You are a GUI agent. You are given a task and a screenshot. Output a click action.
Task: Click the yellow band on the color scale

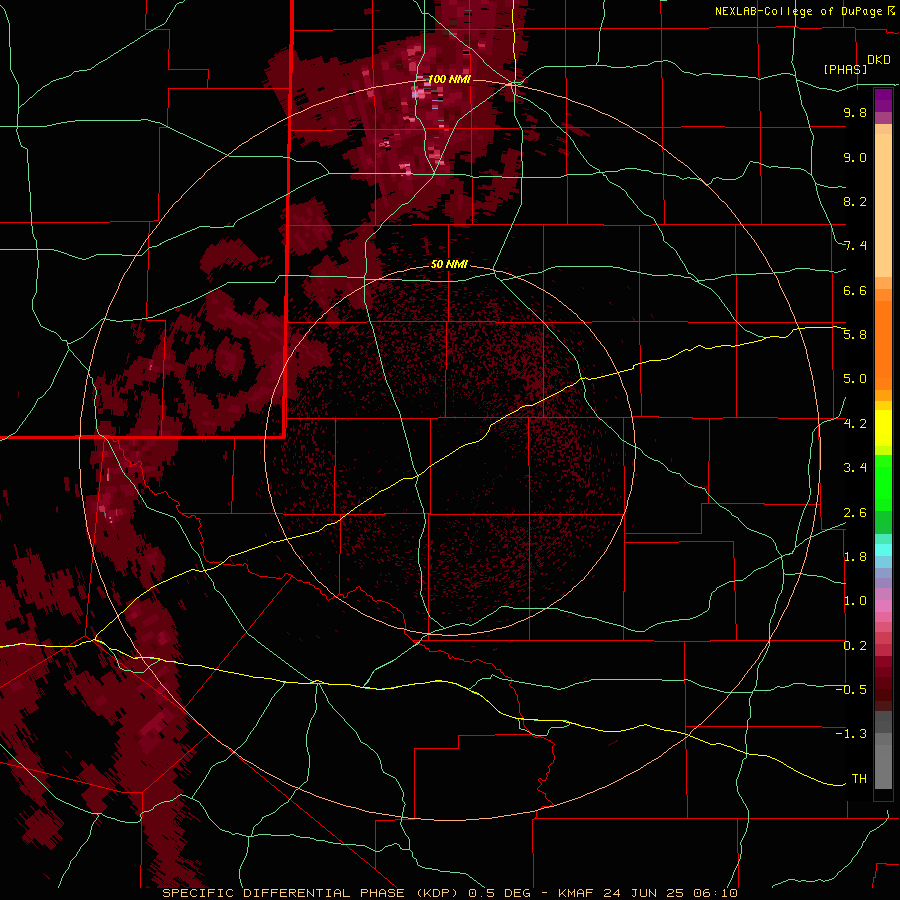[883, 428]
